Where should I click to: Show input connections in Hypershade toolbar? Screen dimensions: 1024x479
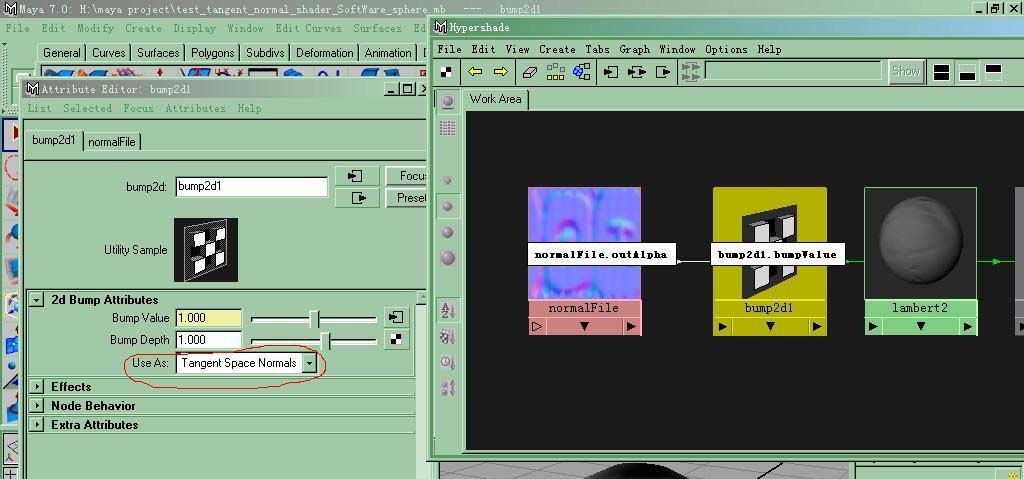[611, 72]
